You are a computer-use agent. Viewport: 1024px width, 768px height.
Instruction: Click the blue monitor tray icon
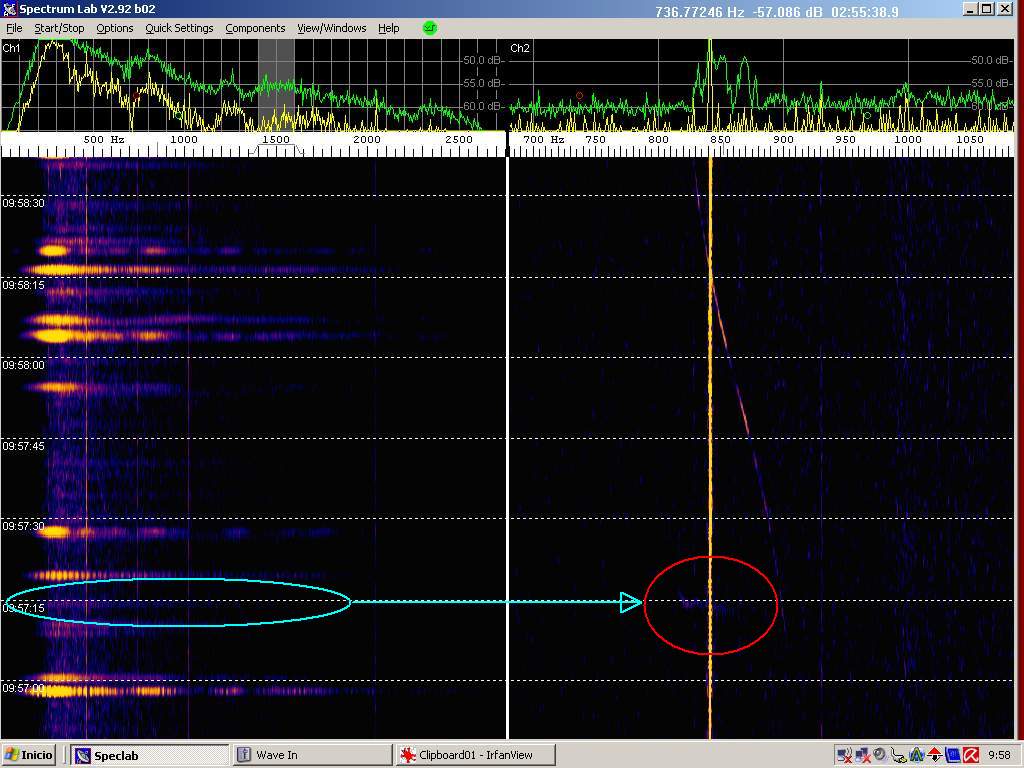point(951,755)
